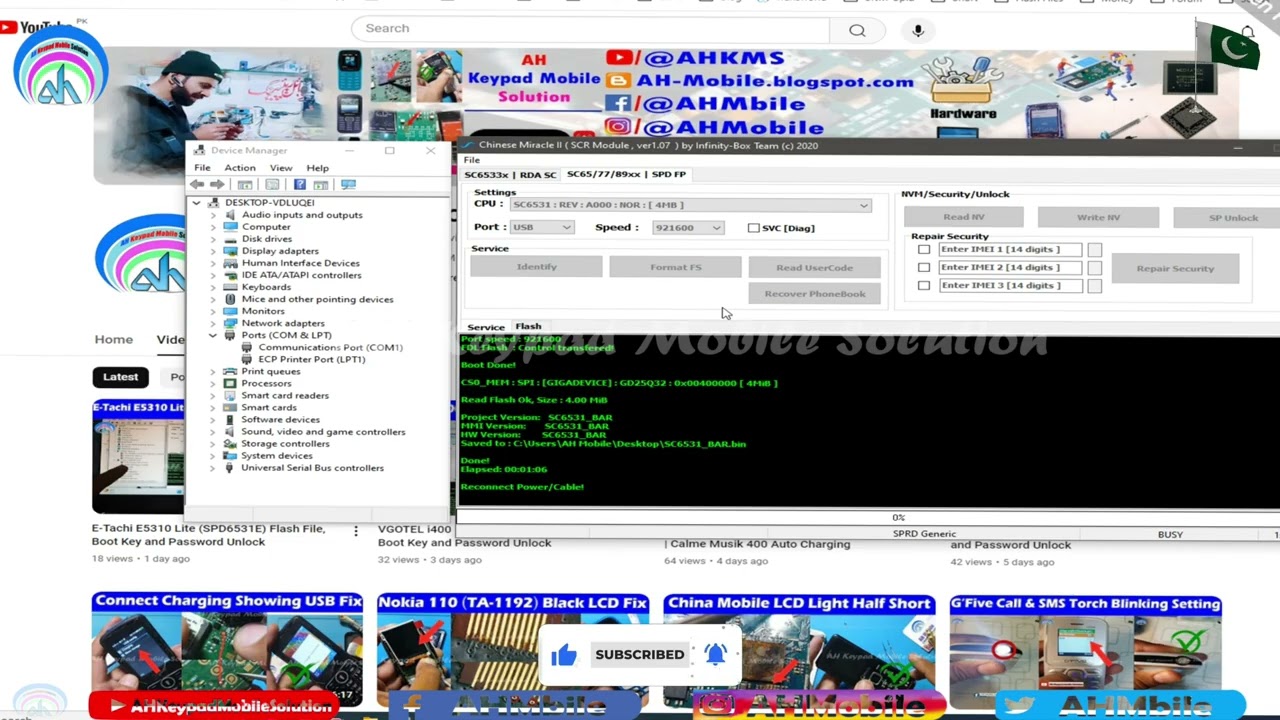1280x720 pixels.
Task: Click the Print queues printer icon
Action: tap(231, 371)
